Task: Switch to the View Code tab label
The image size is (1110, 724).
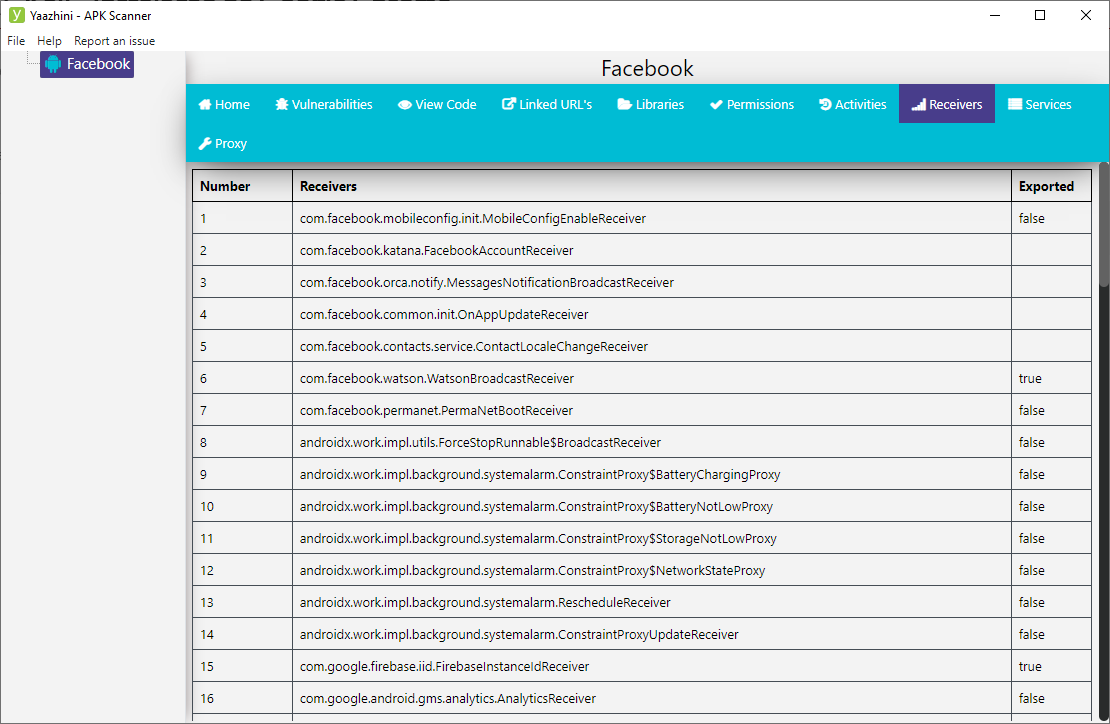Action: 446,105
